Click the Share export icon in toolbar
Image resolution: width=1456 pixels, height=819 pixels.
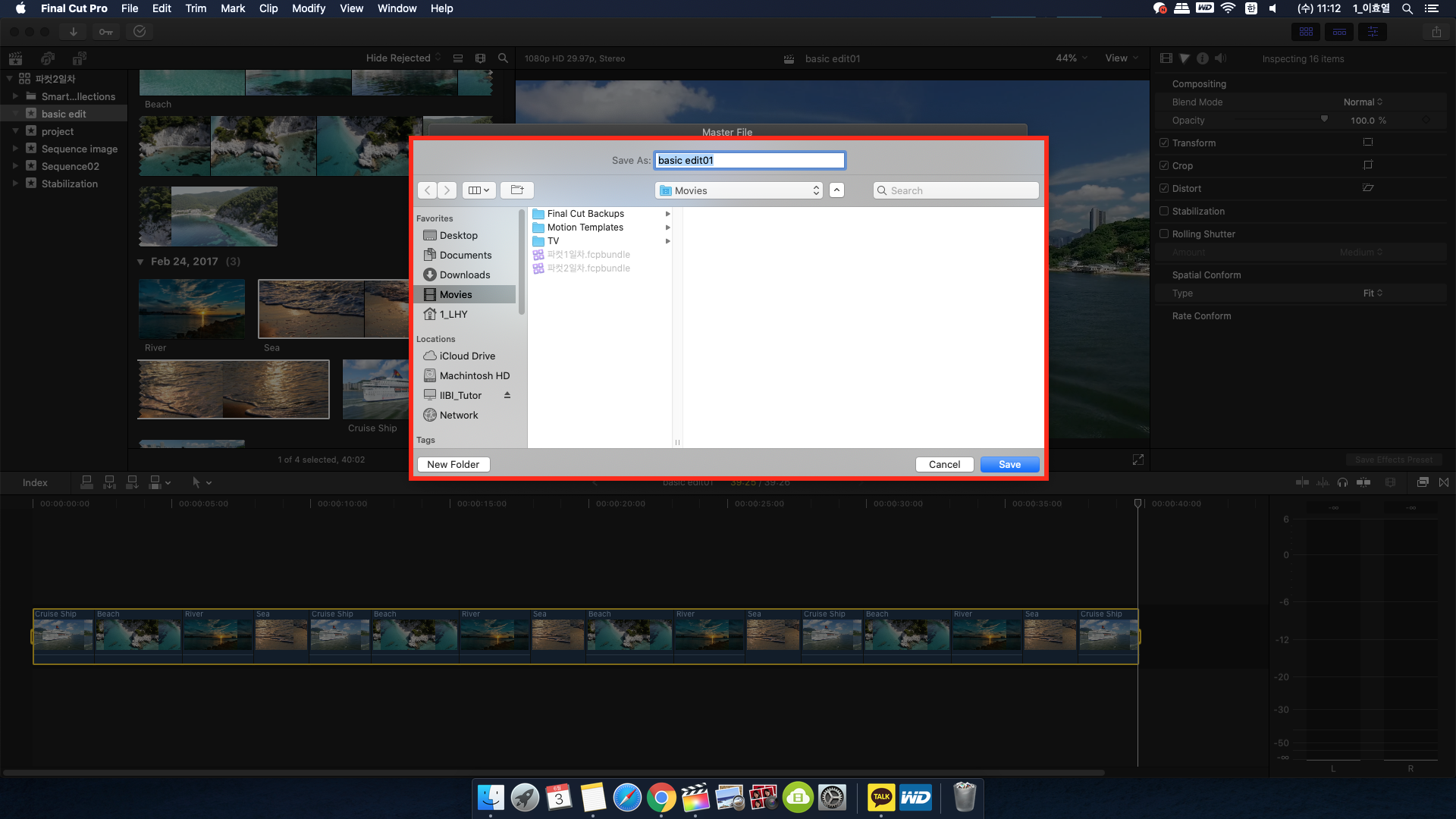1436,32
